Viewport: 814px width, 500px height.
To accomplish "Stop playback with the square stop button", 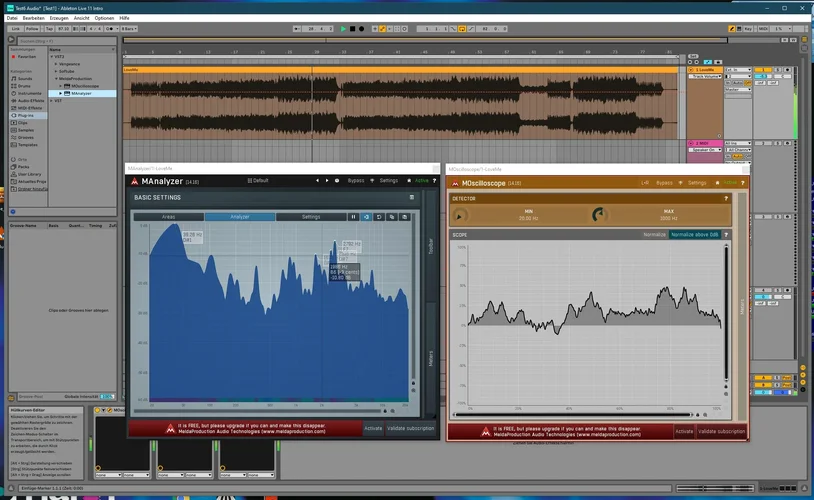I will pyautogui.click(x=352, y=29).
